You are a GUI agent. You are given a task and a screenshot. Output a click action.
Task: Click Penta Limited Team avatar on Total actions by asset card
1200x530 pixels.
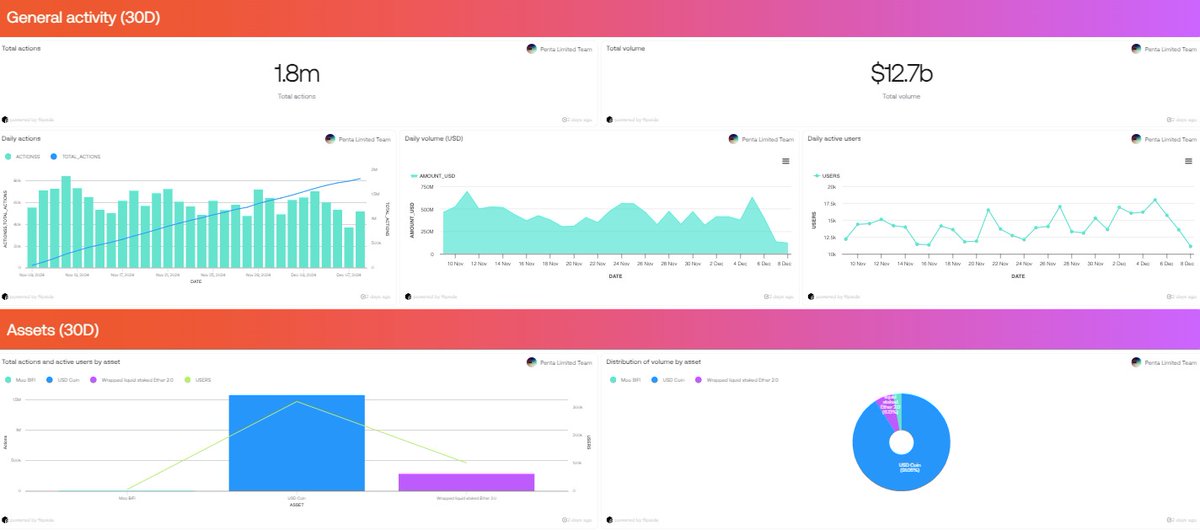(x=532, y=362)
